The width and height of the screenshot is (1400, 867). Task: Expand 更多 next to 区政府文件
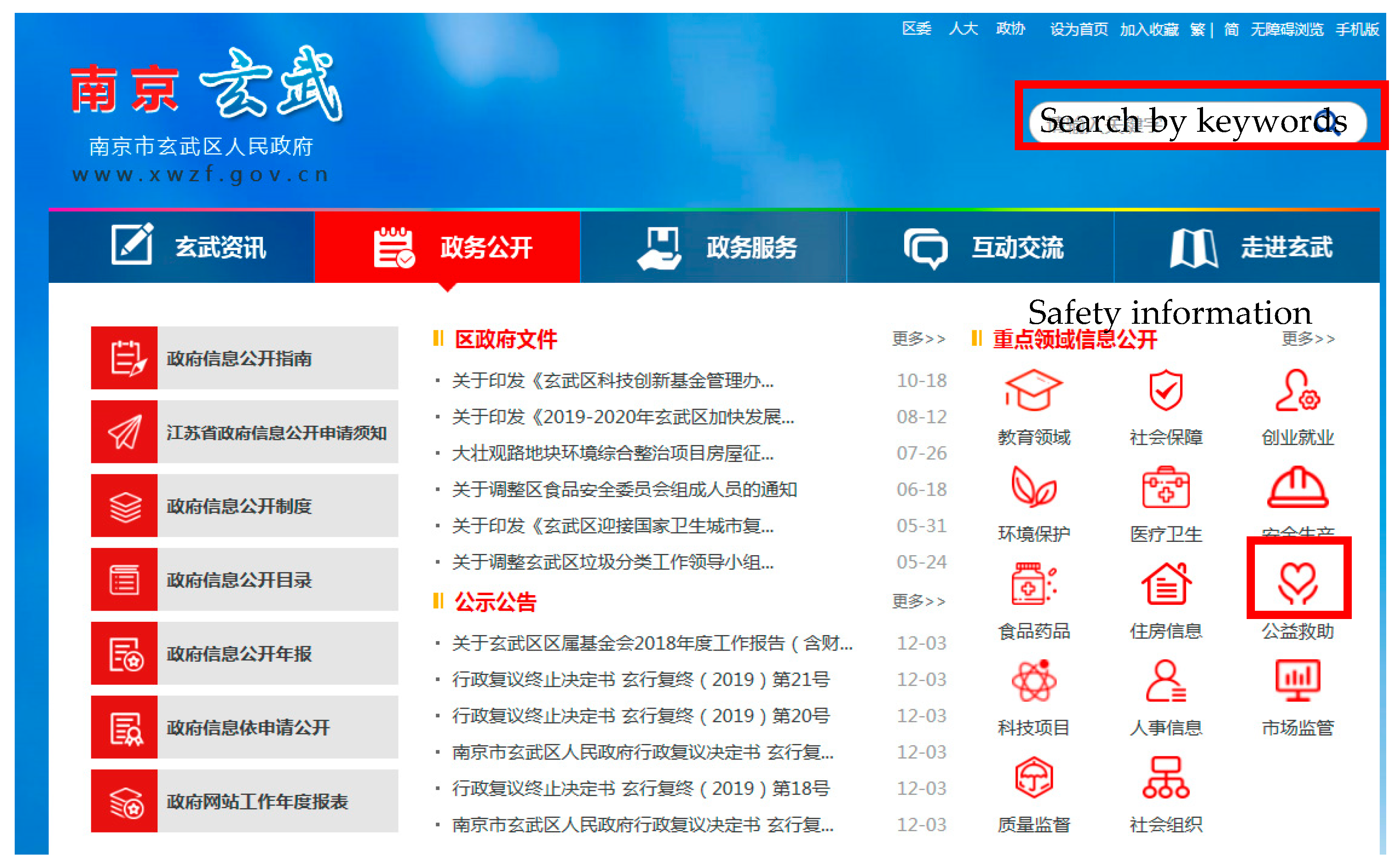click(918, 339)
